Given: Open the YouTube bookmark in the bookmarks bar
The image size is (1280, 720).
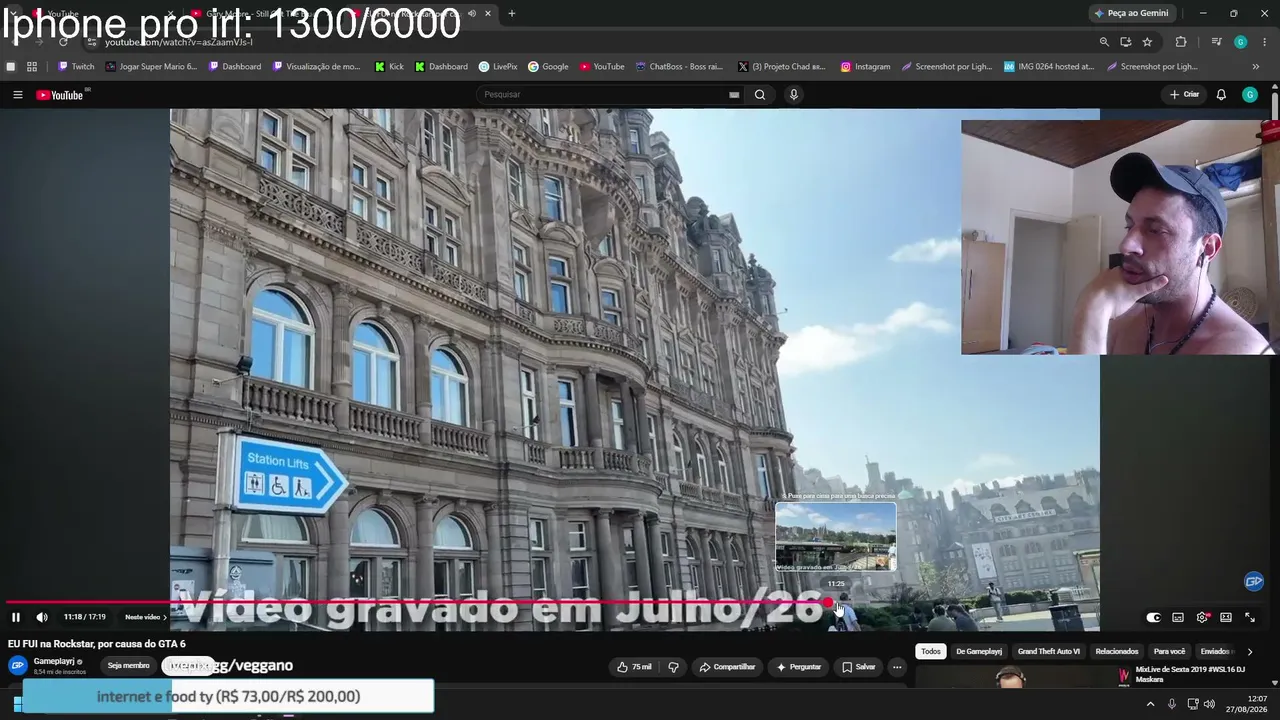Looking at the screenshot, I should coord(602,67).
